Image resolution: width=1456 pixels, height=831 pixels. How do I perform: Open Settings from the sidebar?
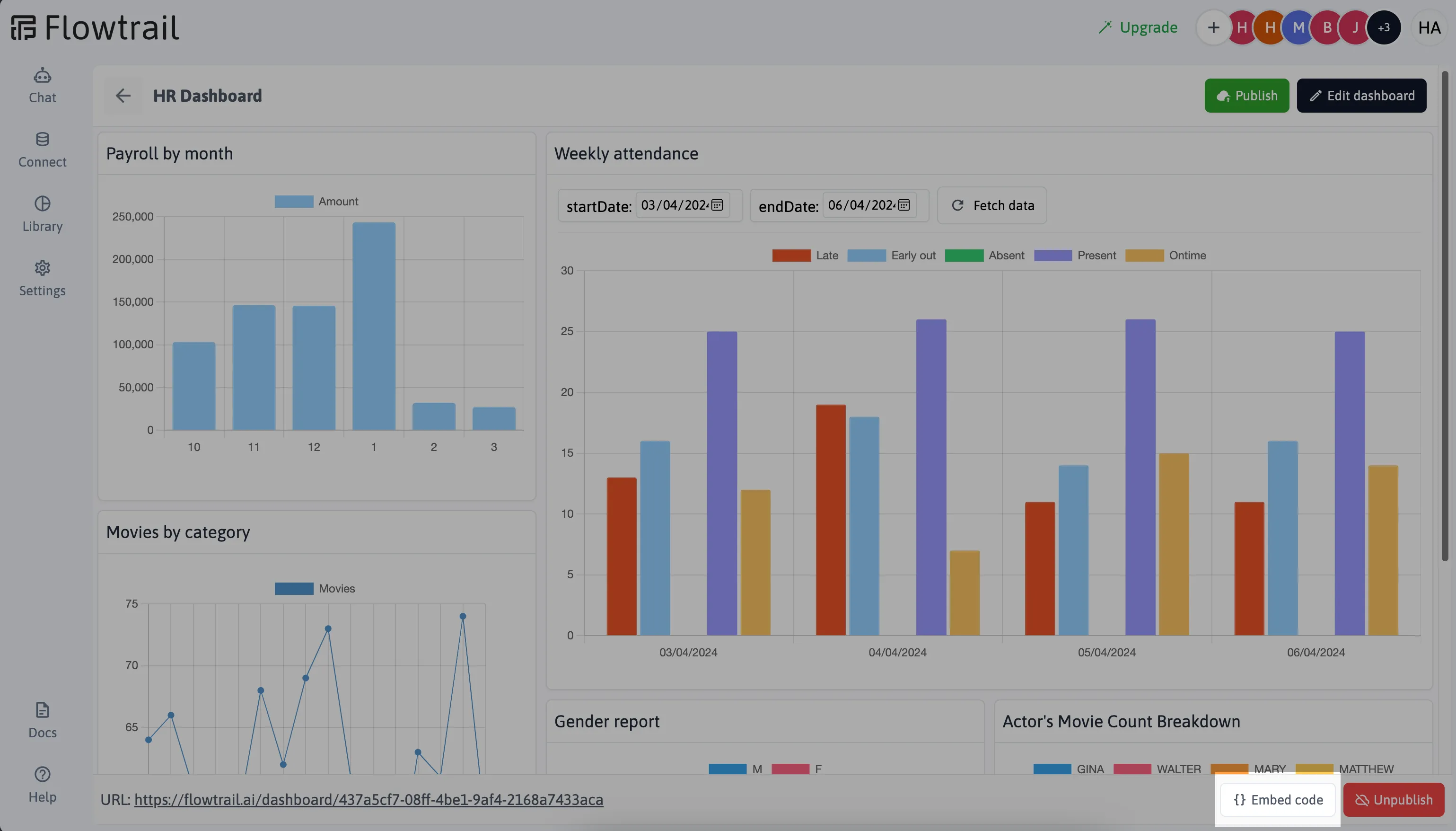42,279
